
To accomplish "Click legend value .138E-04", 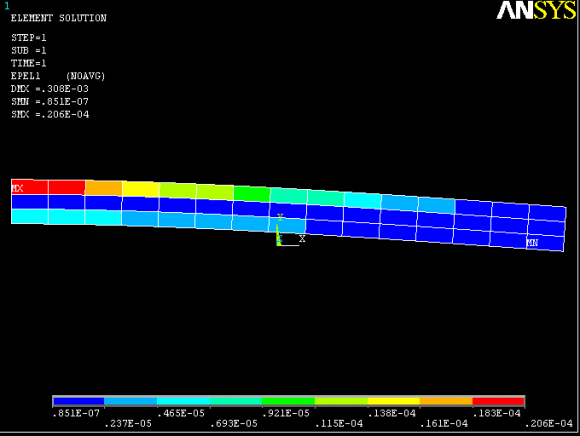I will 392,413.
